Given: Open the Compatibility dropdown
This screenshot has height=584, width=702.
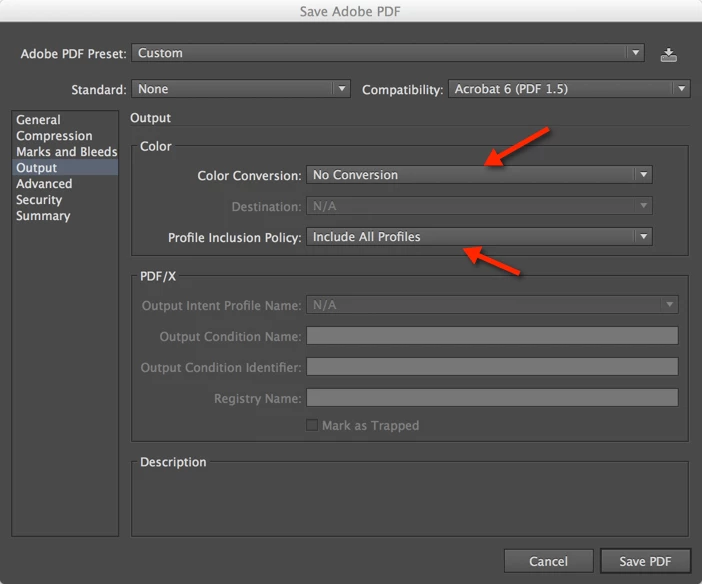Looking at the screenshot, I should pos(569,89).
